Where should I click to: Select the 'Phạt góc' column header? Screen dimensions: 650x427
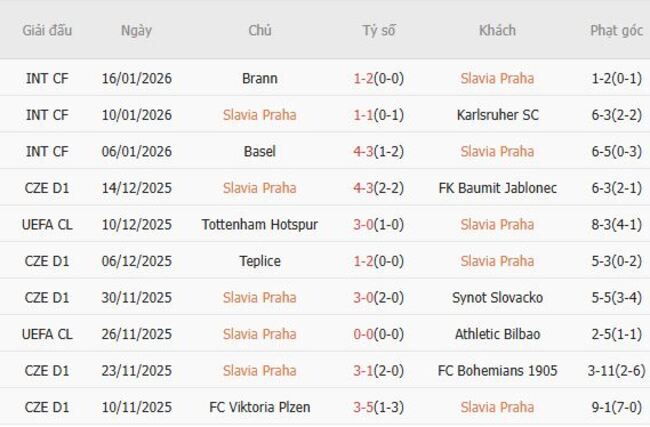point(616,30)
